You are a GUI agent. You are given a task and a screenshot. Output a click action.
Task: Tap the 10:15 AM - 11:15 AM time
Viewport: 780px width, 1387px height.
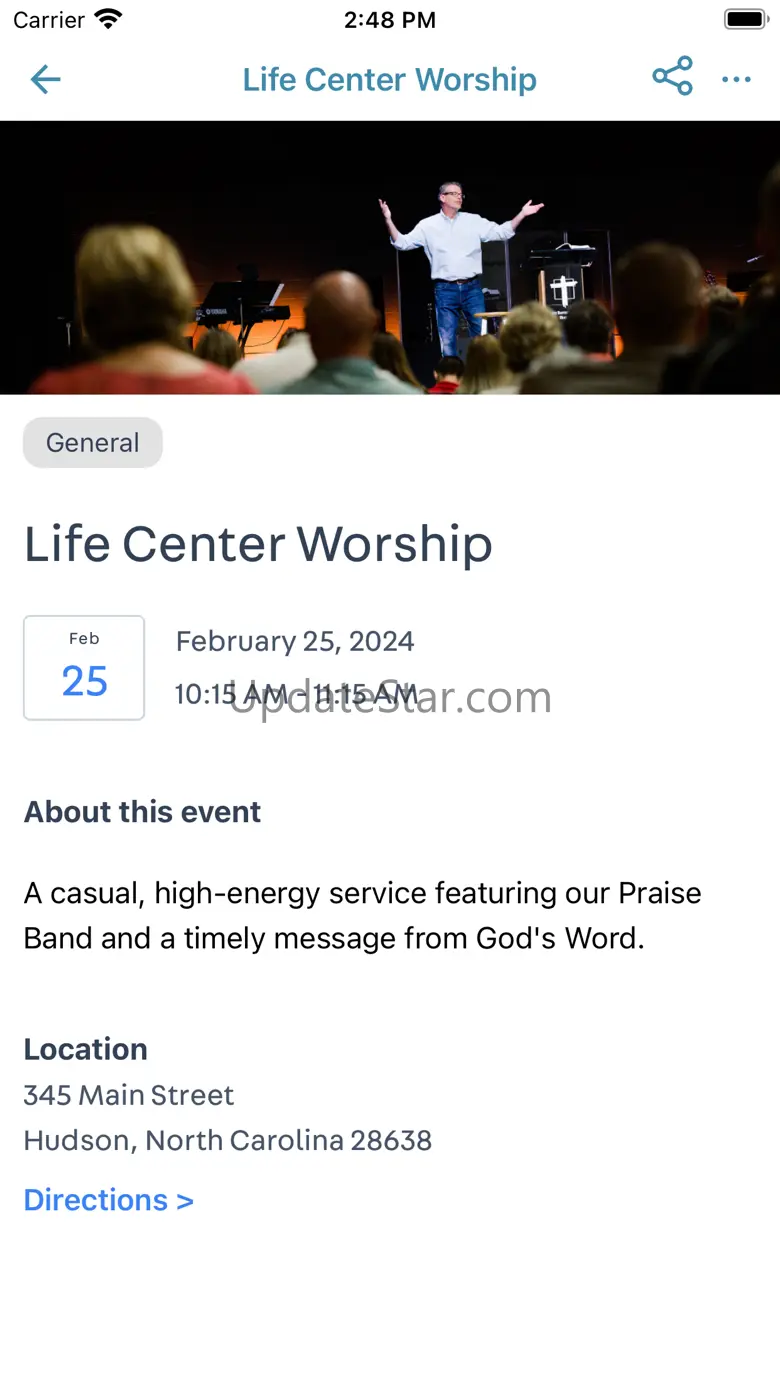pyautogui.click(x=296, y=694)
